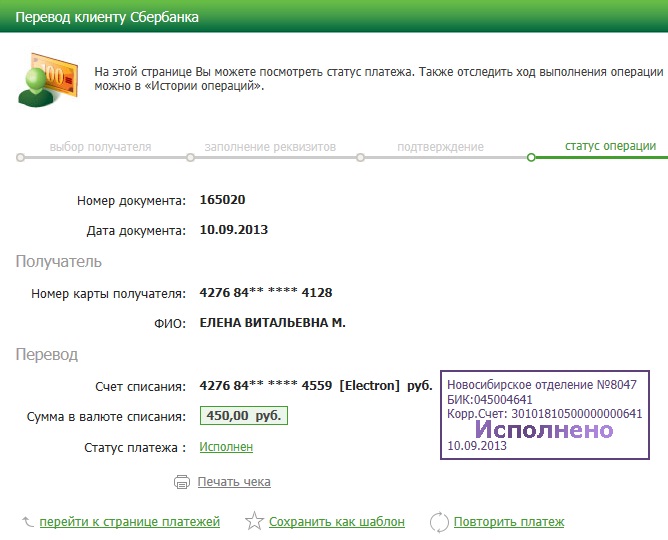The height and width of the screenshot is (540, 668).
Task: Select the заполнение реквизитов step
Action: (270, 147)
